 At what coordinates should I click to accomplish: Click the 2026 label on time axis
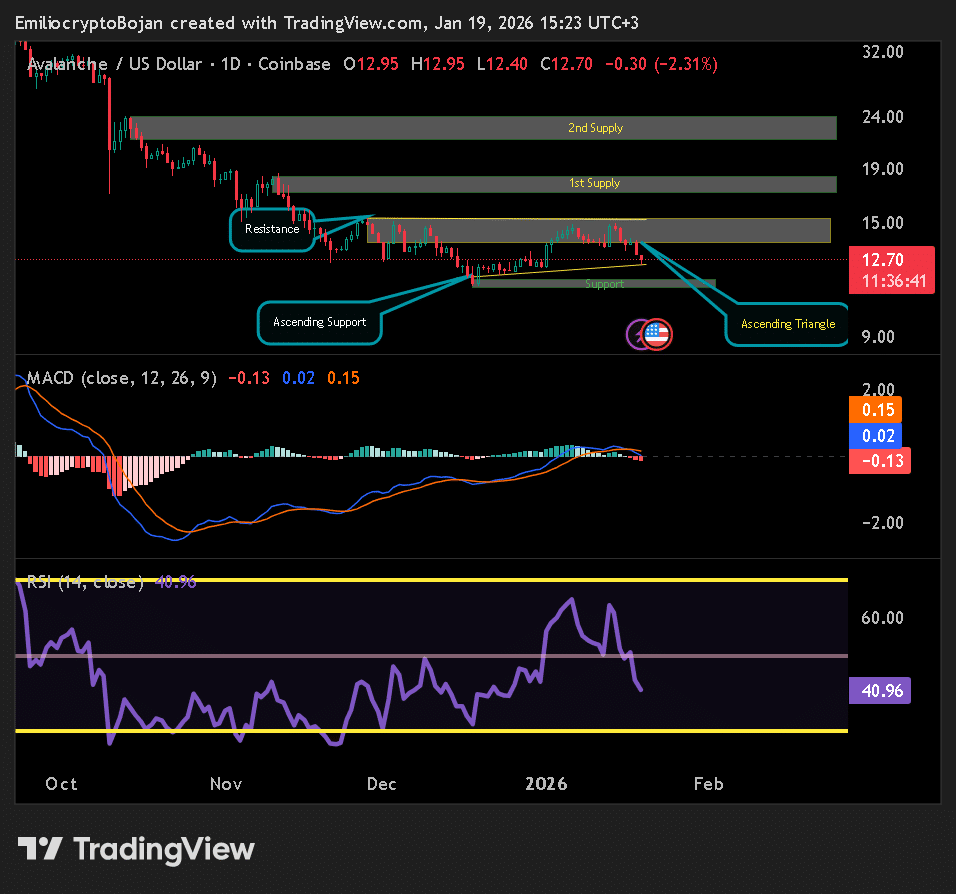(546, 784)
